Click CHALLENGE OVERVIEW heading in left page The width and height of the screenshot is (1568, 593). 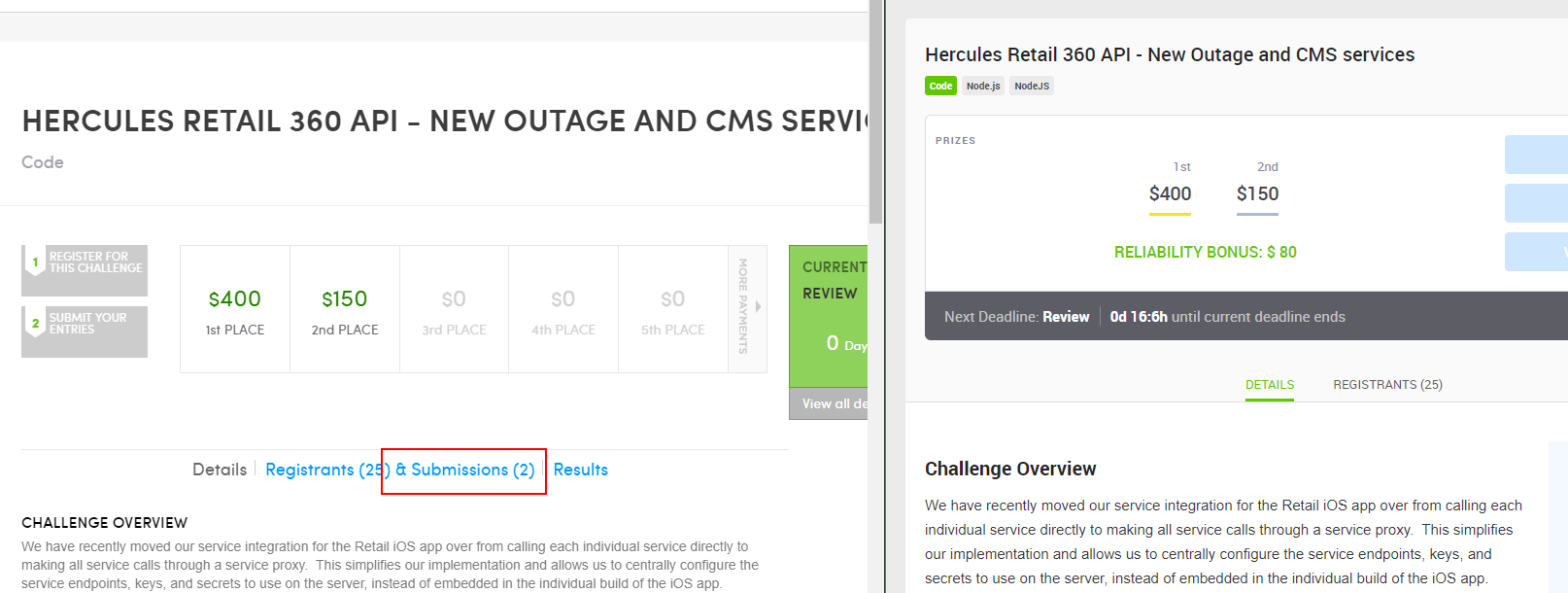pos(105,523)
